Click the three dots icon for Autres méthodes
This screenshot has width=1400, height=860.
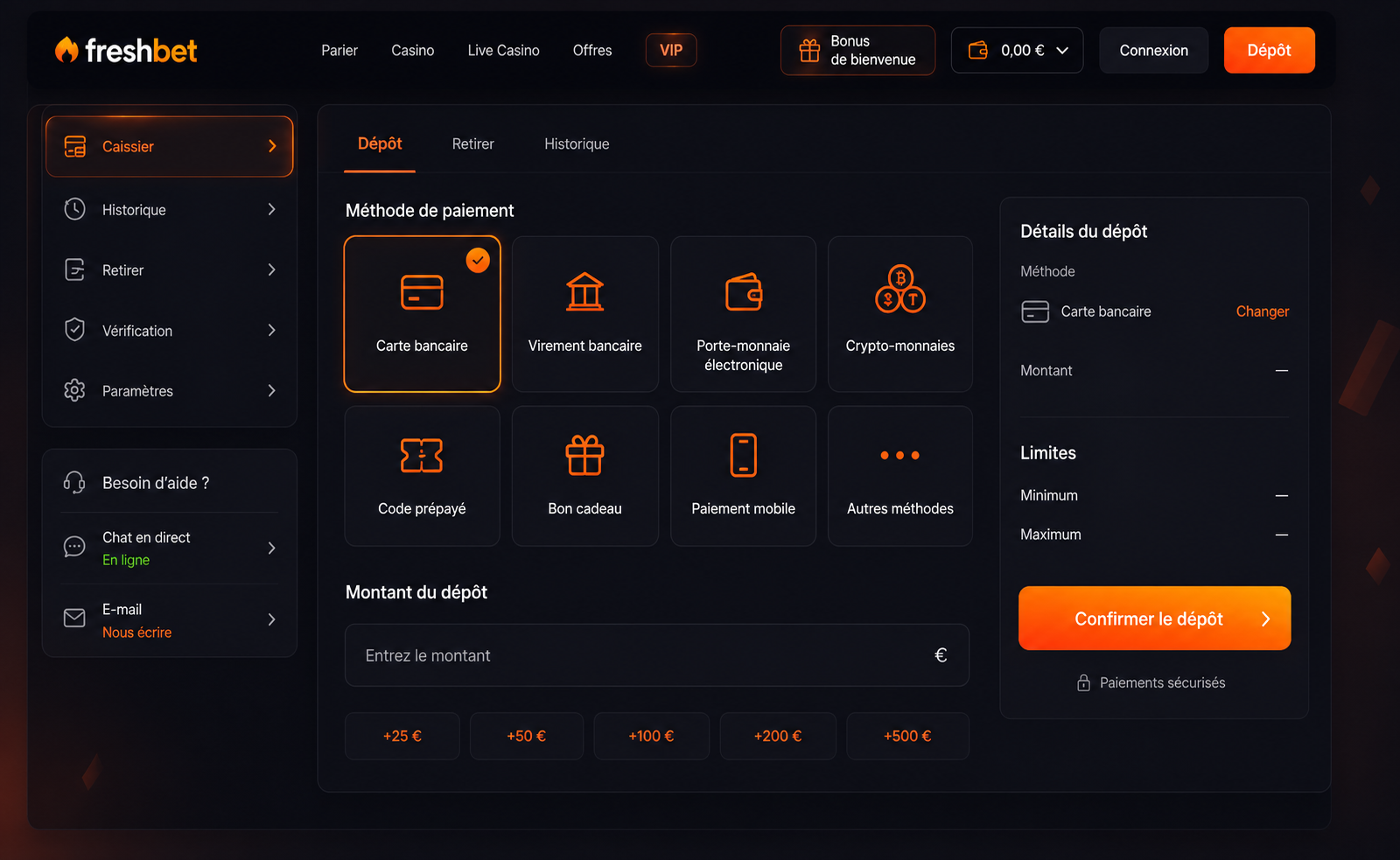click(x=900, y=455)
